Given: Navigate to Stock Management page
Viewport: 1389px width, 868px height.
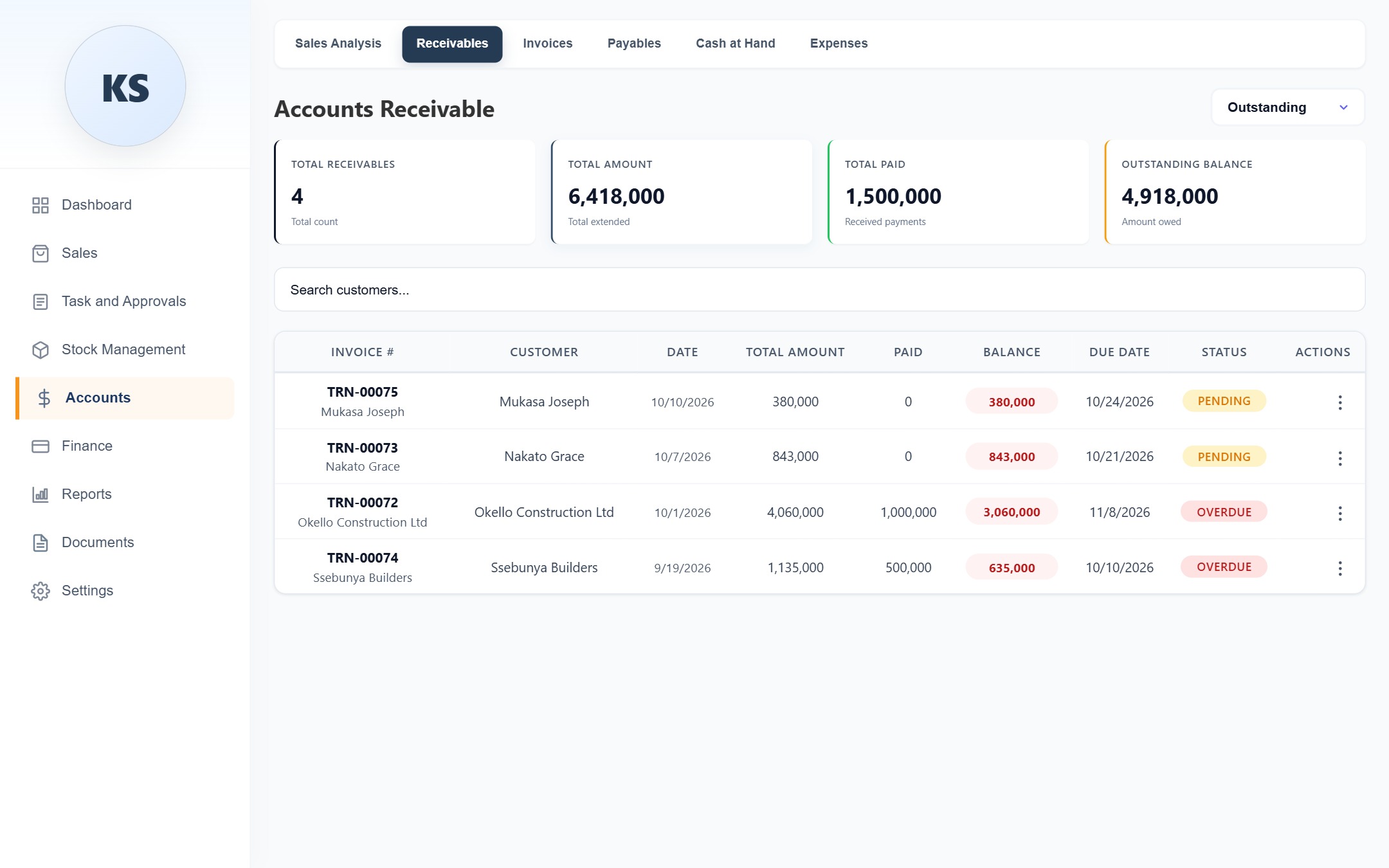Looking at the screenshot, I should pyautogui.click(x=125, y=350).
